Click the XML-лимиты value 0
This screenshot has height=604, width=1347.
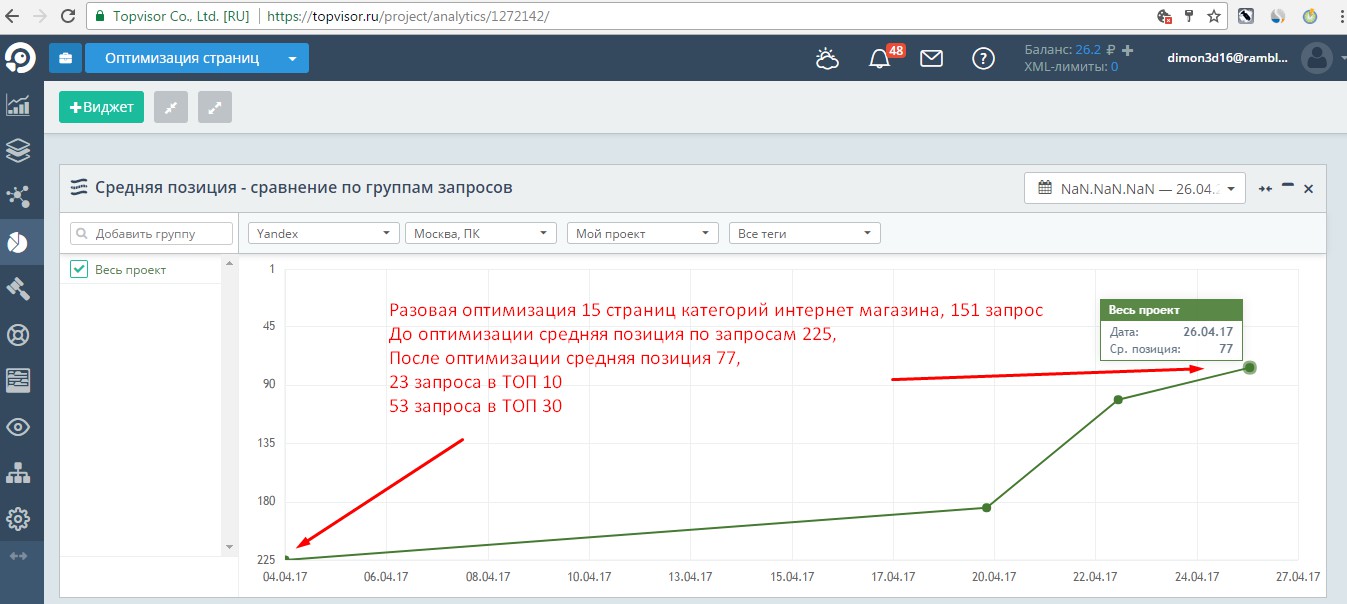click(1114, 67)
